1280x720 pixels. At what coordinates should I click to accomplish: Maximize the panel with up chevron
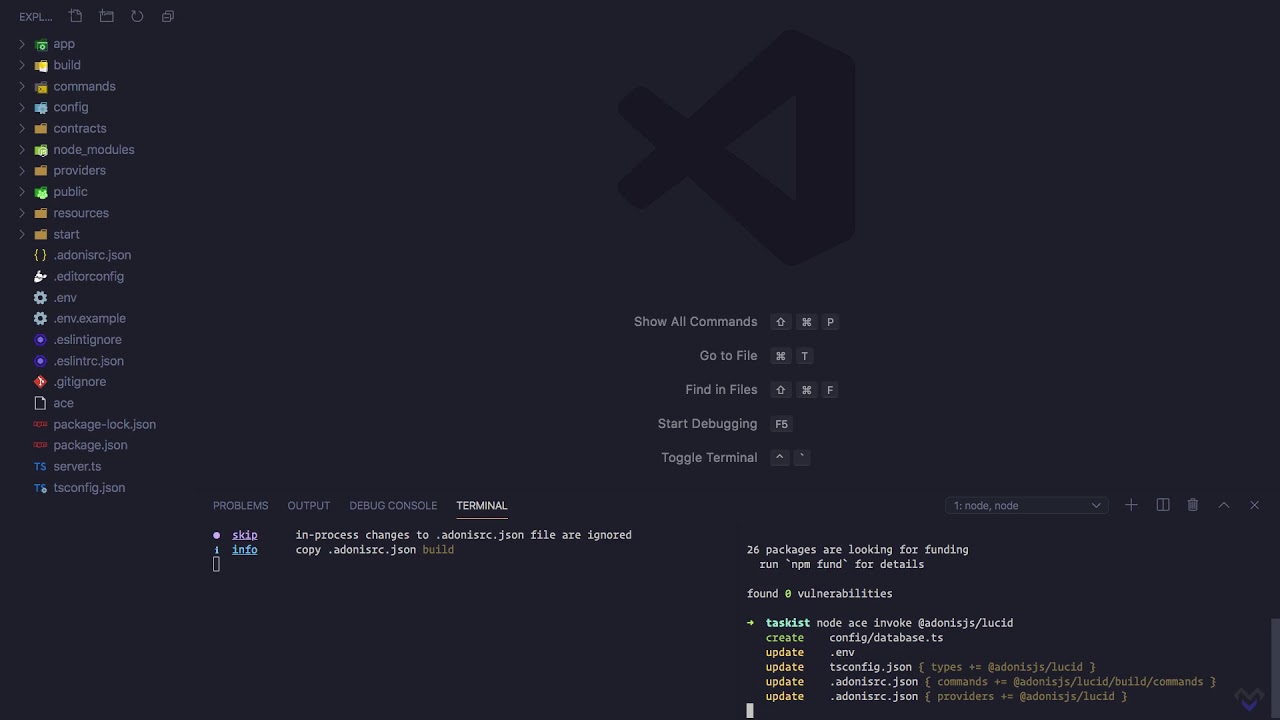click(1223, 505)
